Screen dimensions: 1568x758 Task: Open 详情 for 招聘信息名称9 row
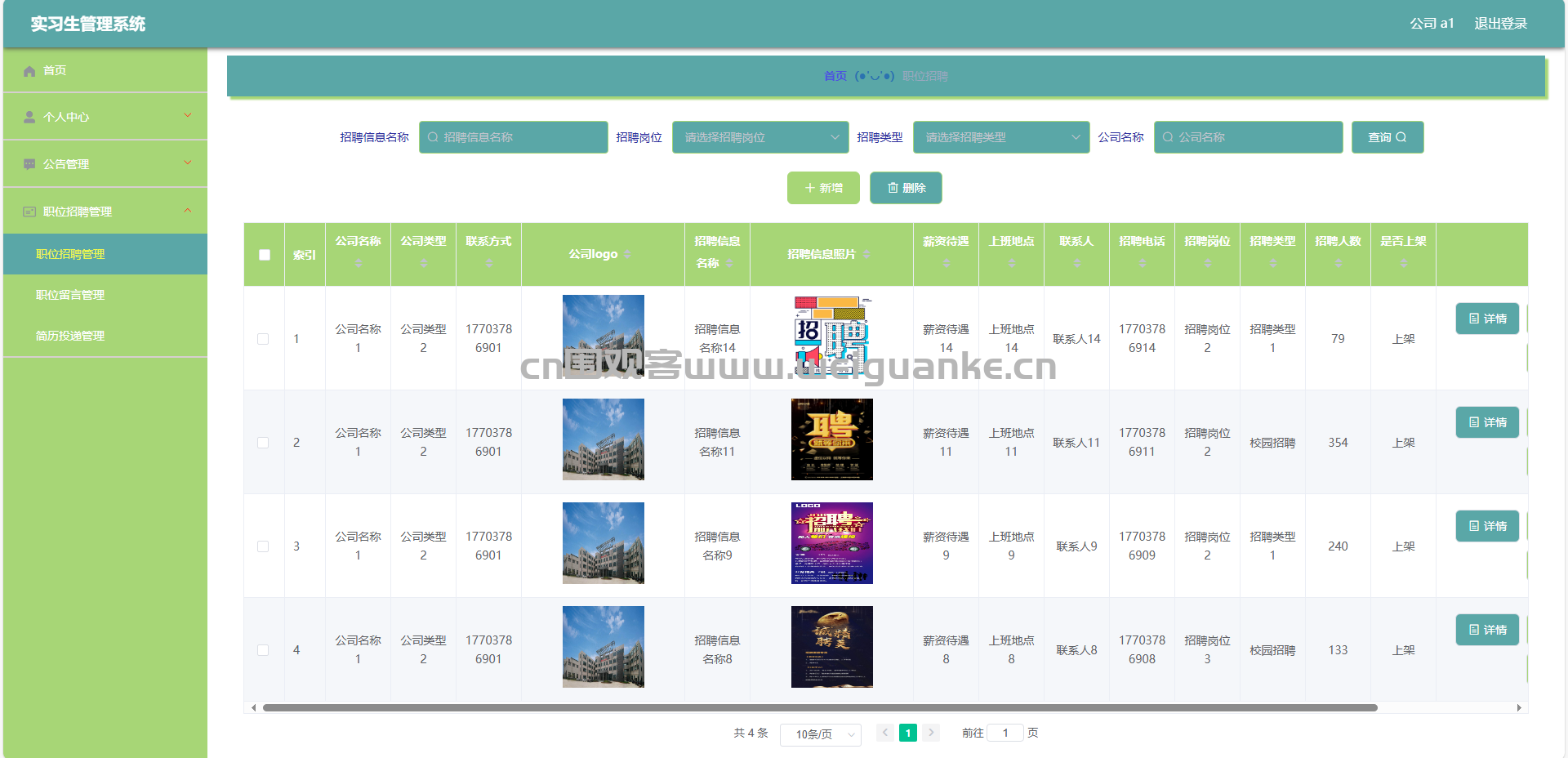click(x=1487, y=526)
